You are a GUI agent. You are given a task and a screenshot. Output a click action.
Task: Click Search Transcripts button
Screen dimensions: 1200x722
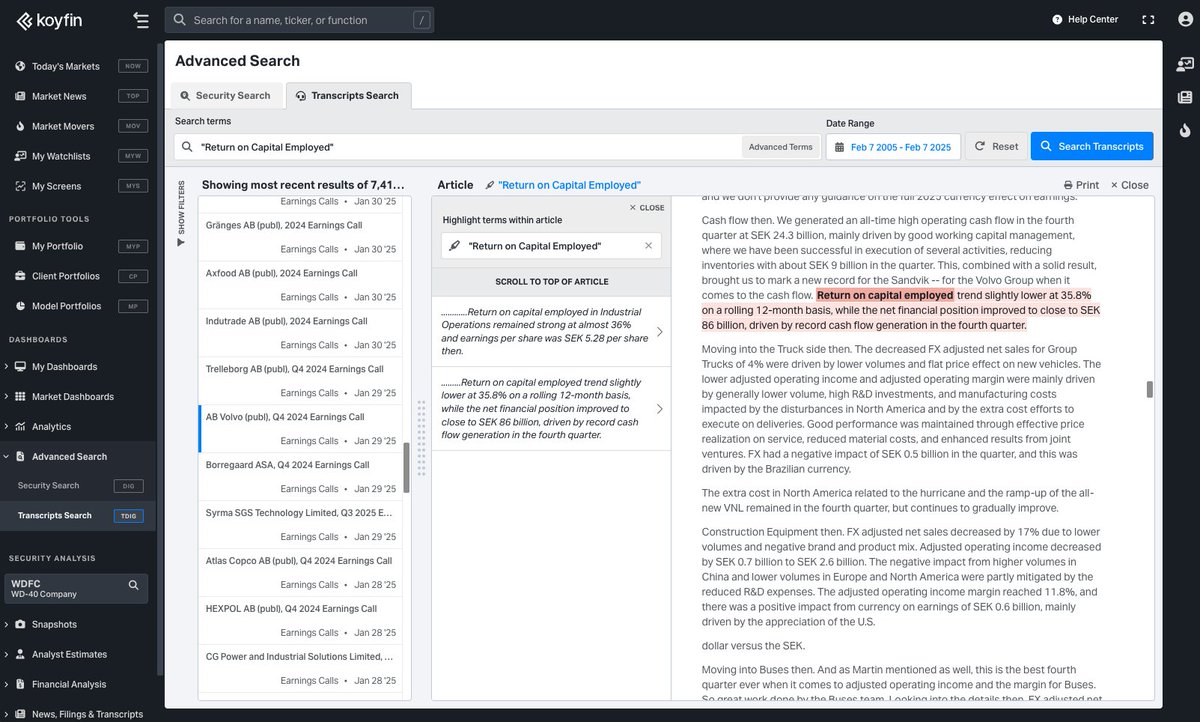pos(1091,147)
